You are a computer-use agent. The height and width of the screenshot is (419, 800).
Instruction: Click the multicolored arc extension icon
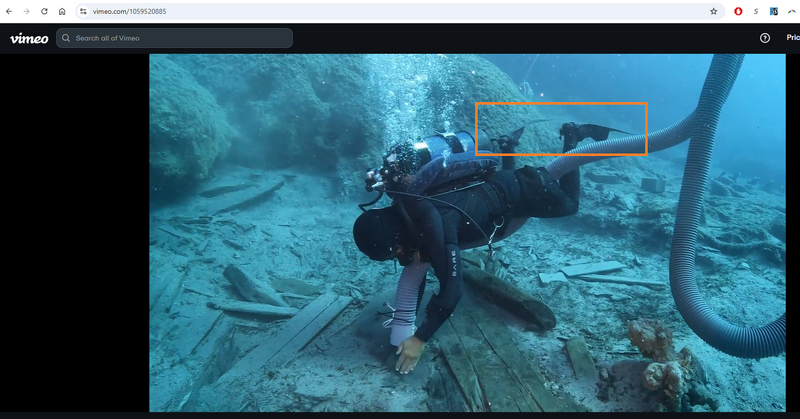(792, 11)
